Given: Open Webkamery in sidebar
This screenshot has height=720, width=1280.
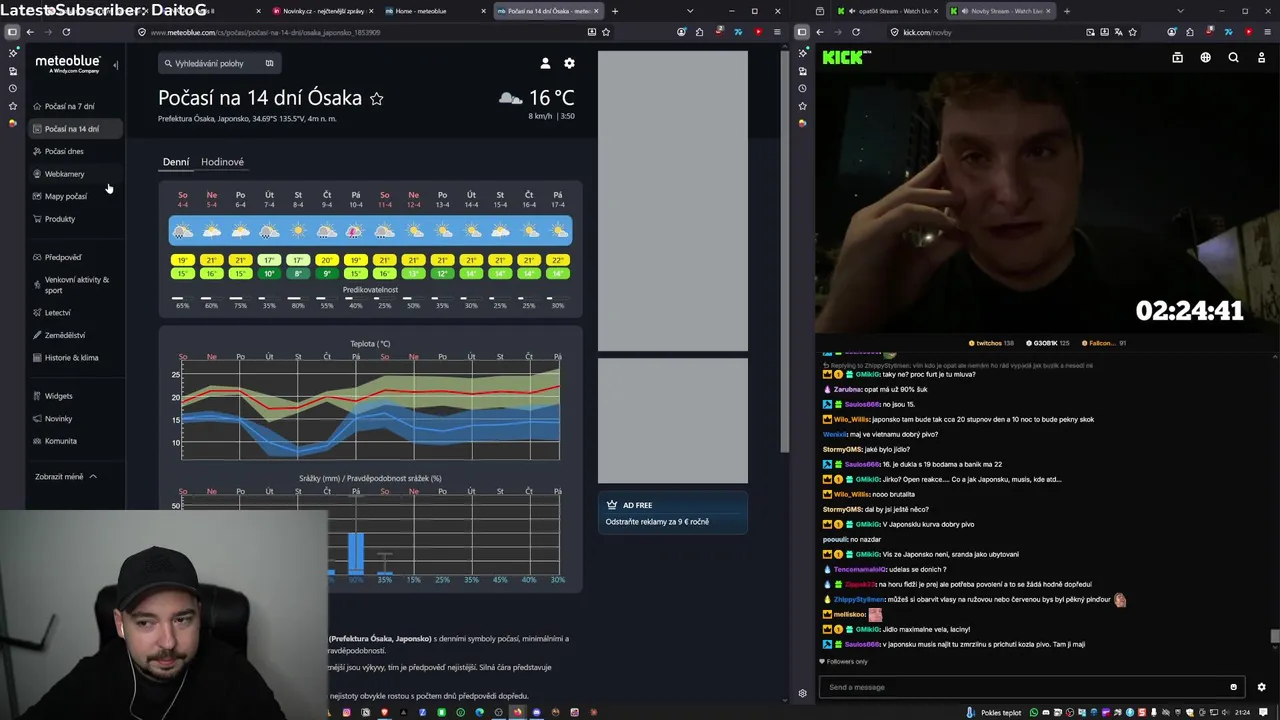Looking at the screenshot, I should tap(64, 174).
